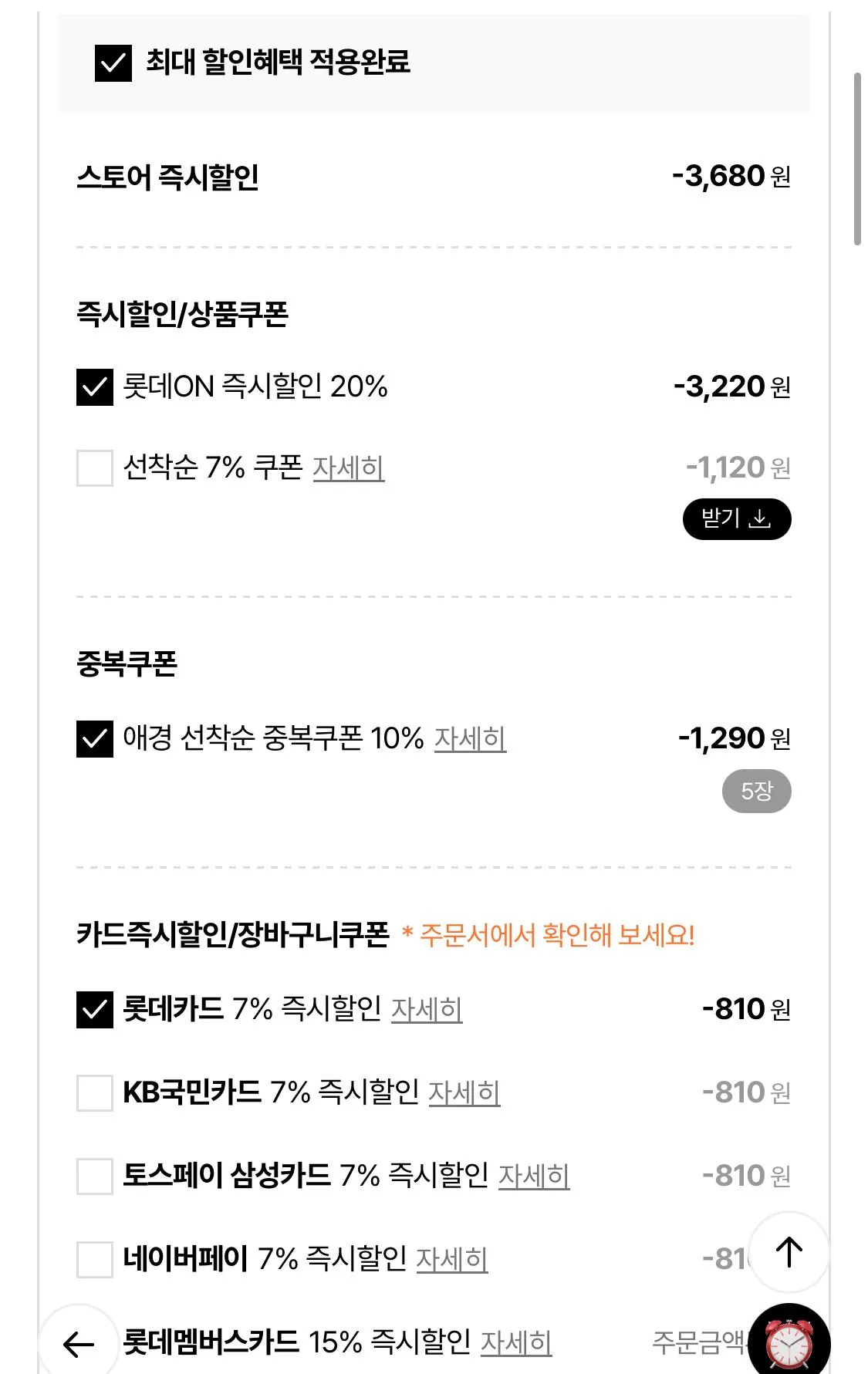Click the back arrow icon
Screen dimensions: 868x1374
(x=79, y=1344)
